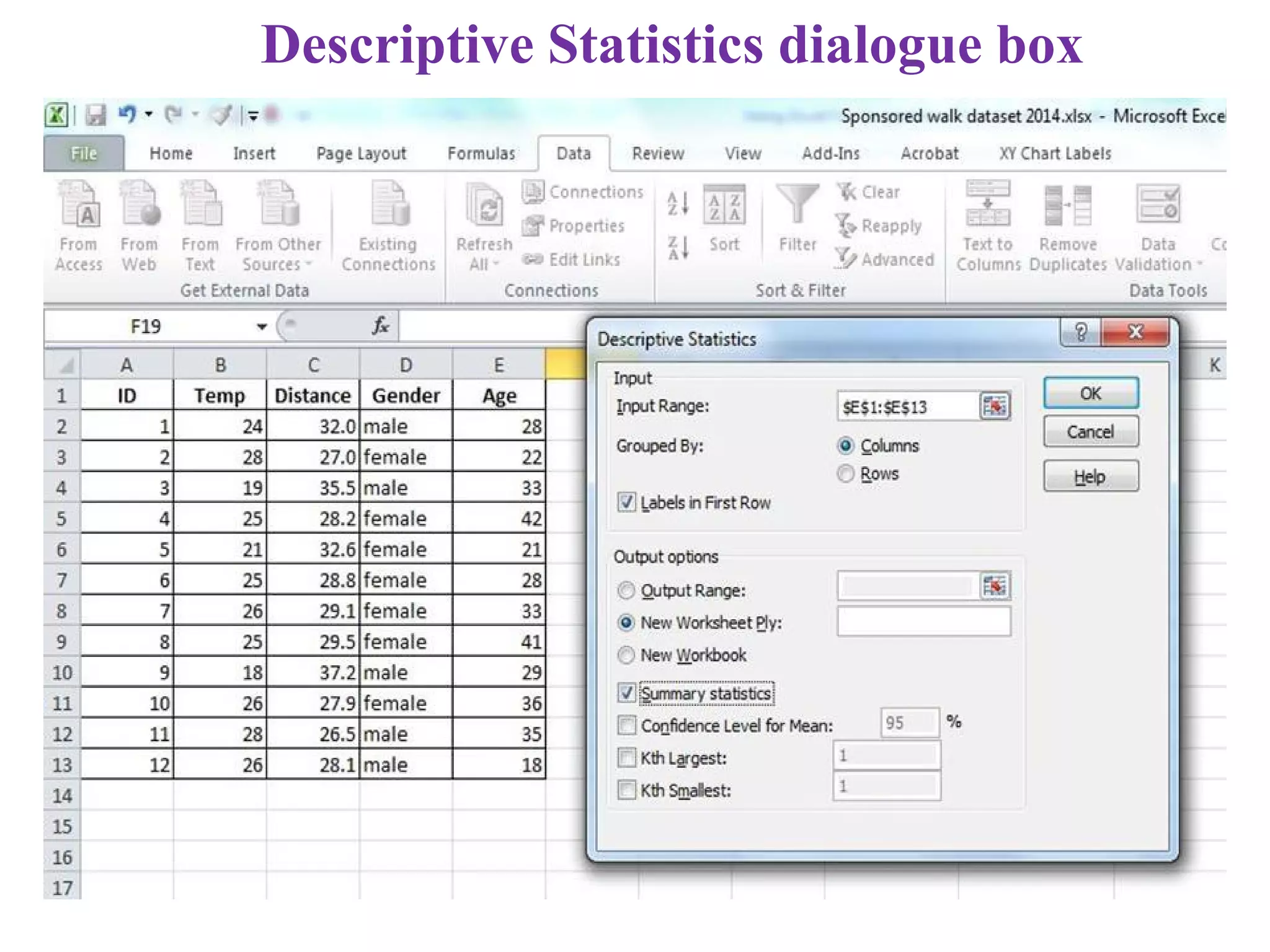Open workbook Connections

[x=583, y=192]
